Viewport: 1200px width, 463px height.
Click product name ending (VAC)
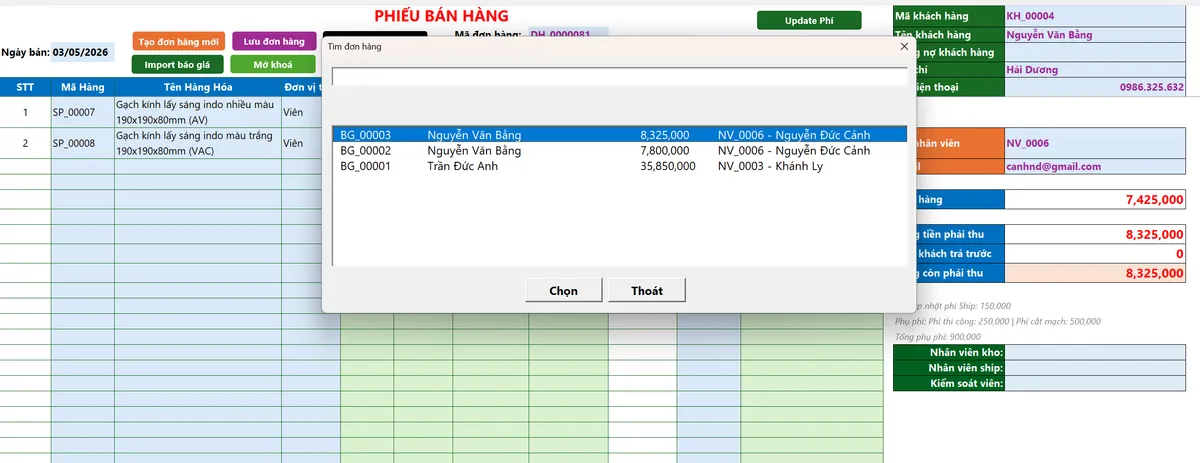[198, 143]
